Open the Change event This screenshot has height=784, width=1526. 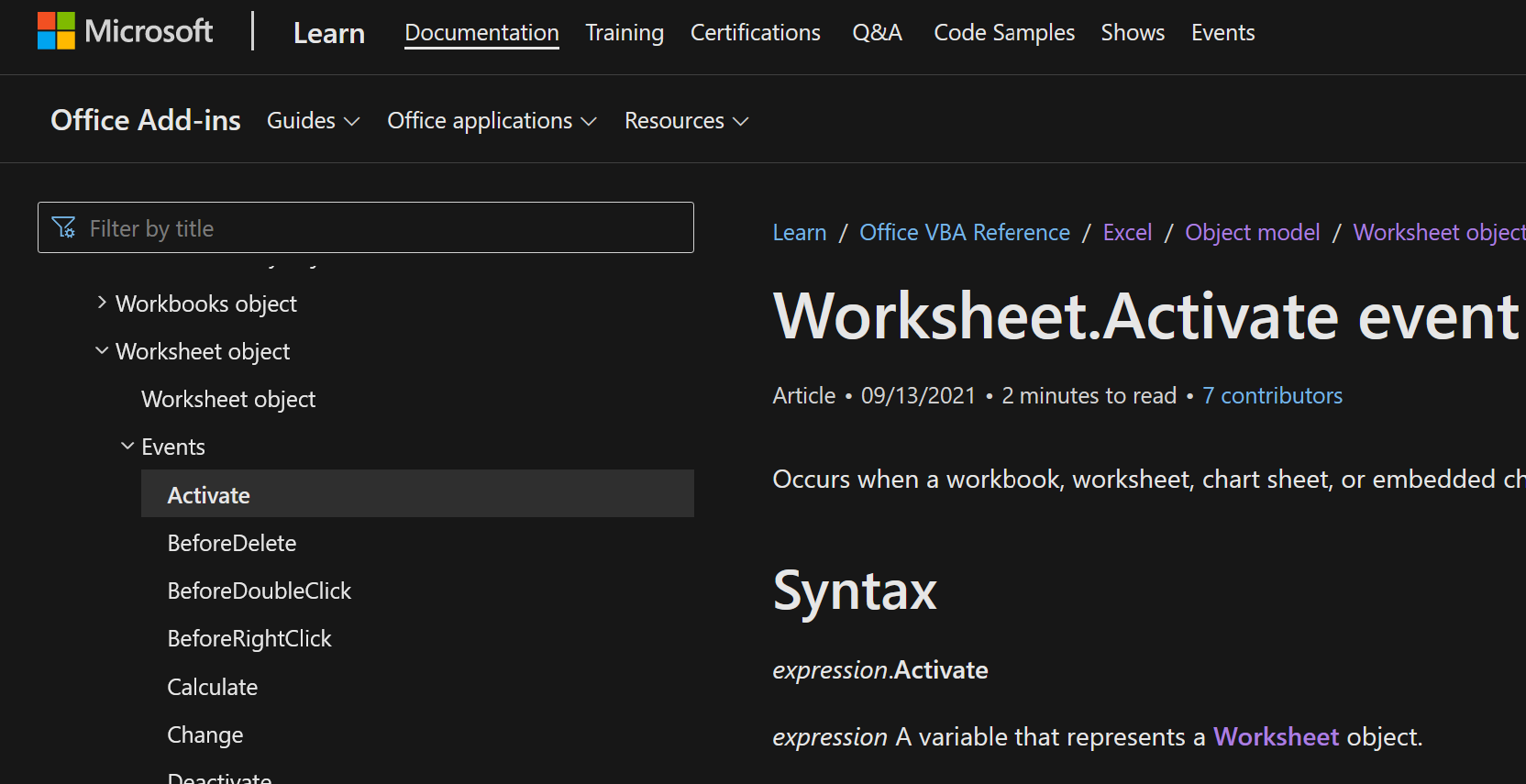205,734
